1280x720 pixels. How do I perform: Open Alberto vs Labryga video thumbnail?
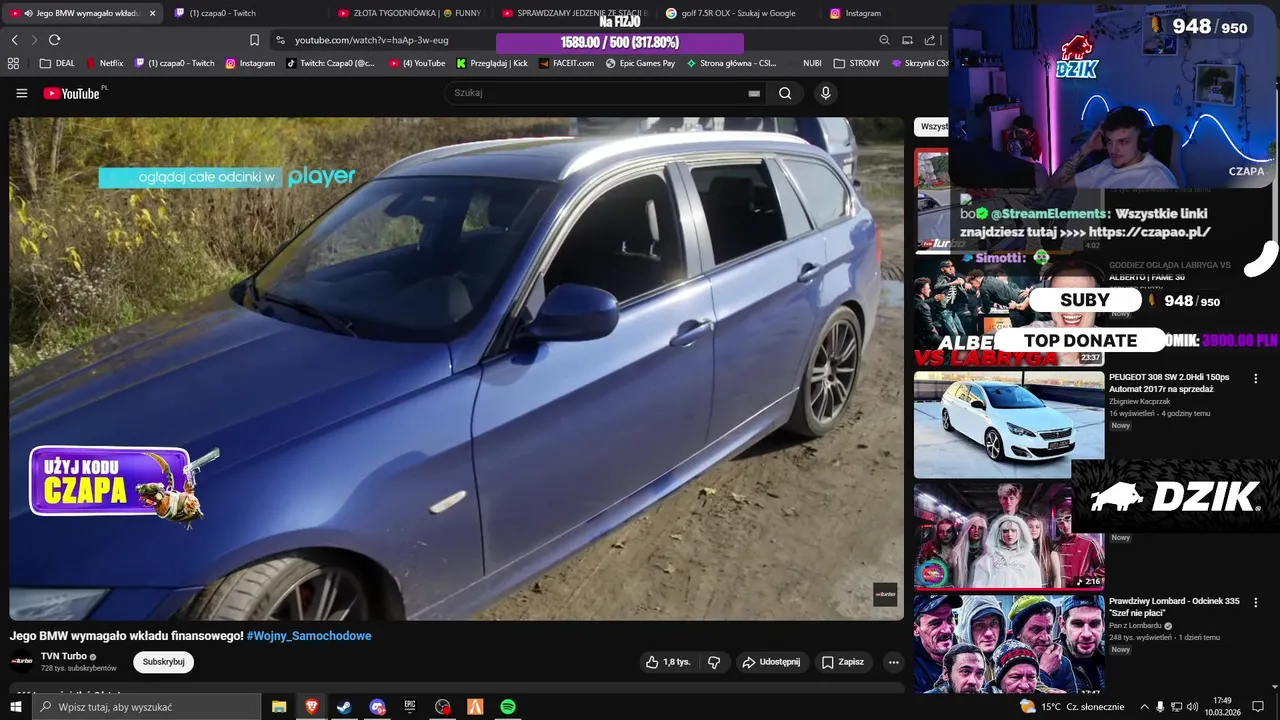click(x=1009, y=313)
